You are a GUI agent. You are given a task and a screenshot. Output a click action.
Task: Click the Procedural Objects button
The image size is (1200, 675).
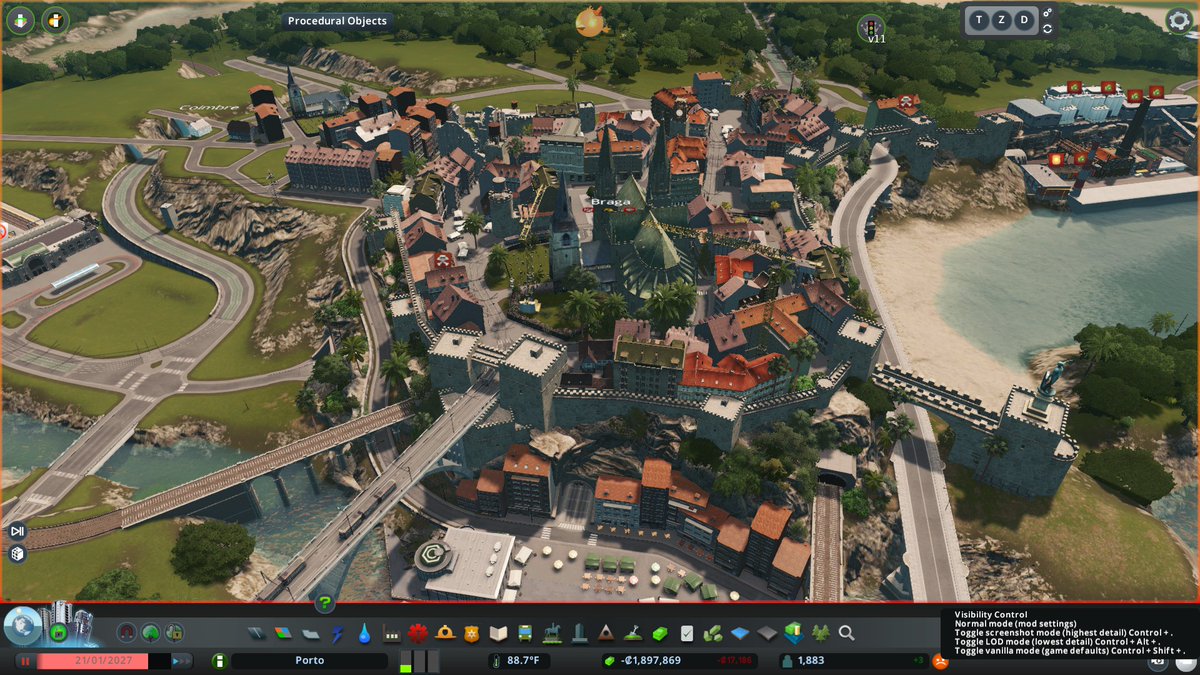(x=337, y=20)
